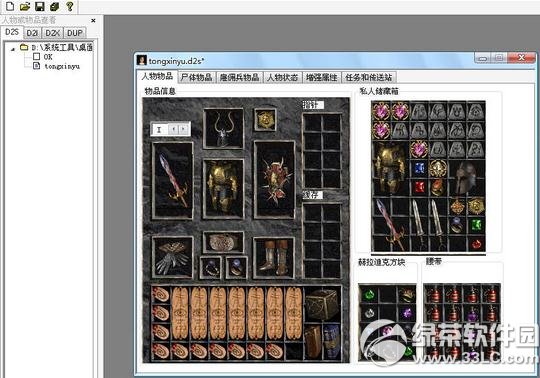Select the blue tome in the inventory
Screen dimensions: 540x378
coord(331,342)
